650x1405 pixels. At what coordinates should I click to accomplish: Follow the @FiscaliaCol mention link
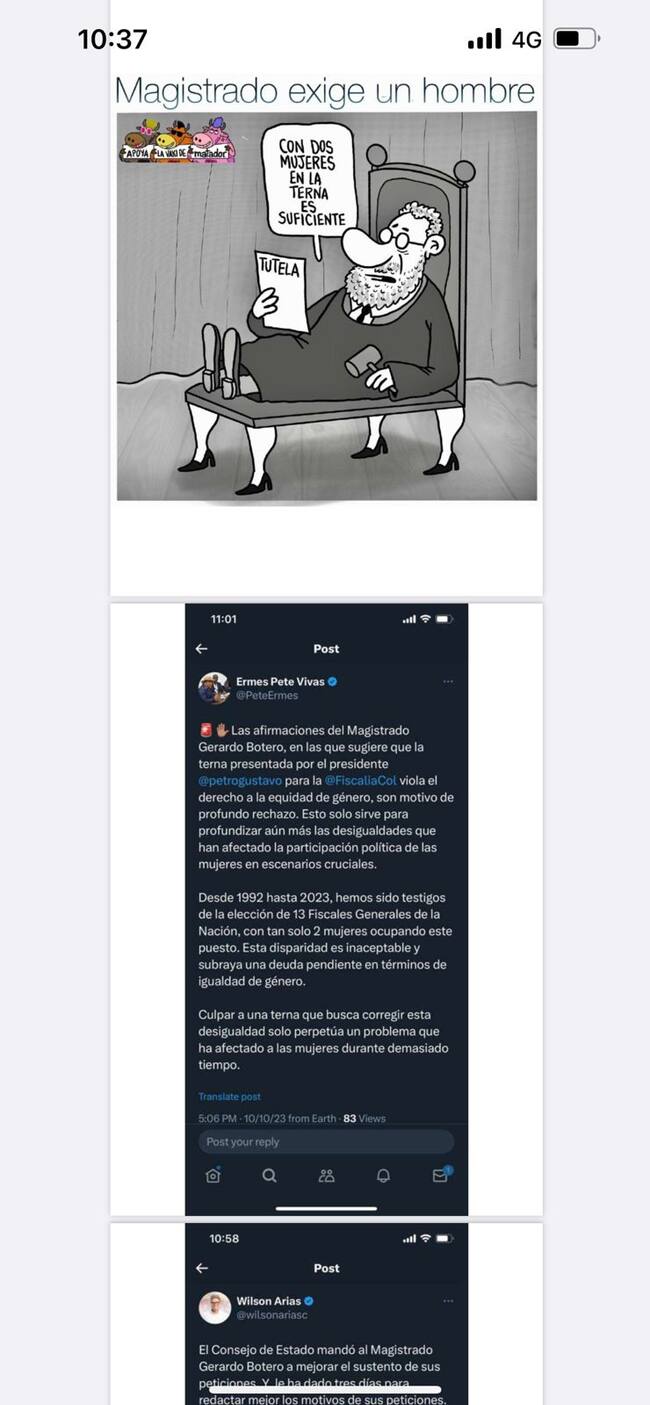click(x=361, y=780)
